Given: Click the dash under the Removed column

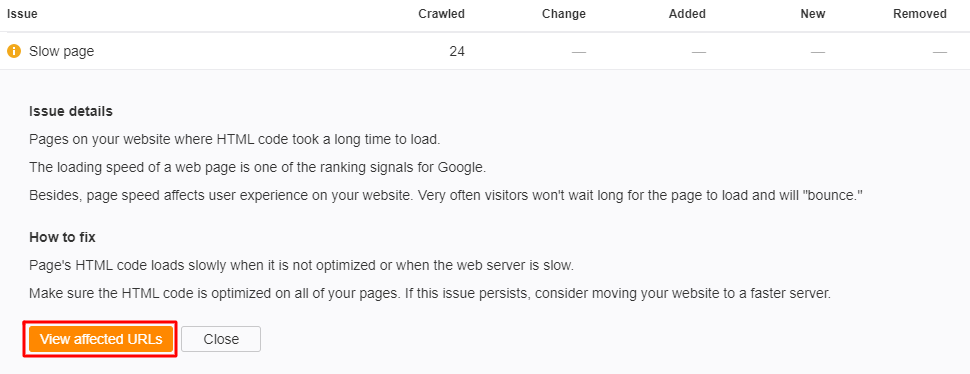Looking at the screenshot, I should coord(940,52).
